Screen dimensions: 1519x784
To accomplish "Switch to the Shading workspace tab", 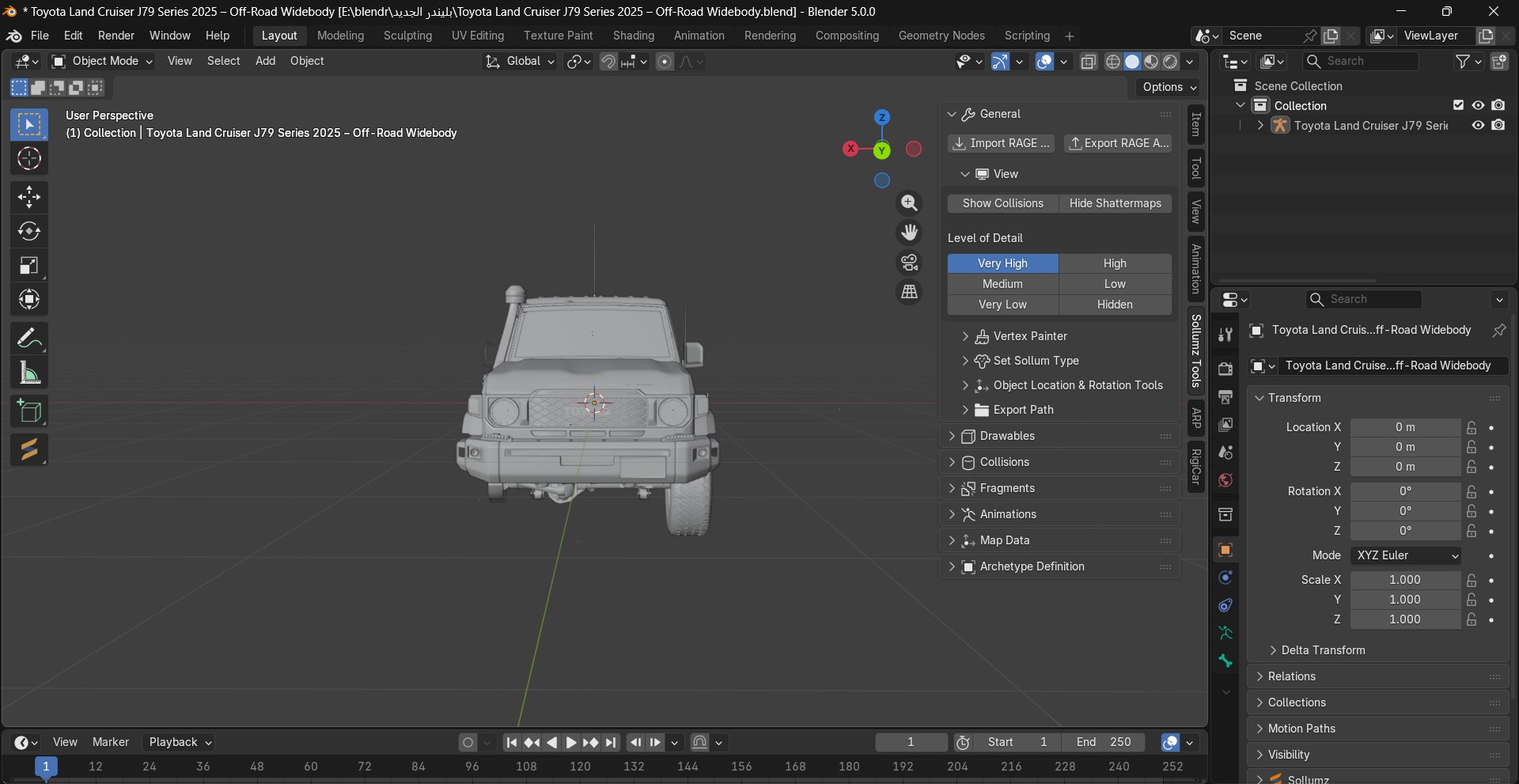I will click(634, 36).
